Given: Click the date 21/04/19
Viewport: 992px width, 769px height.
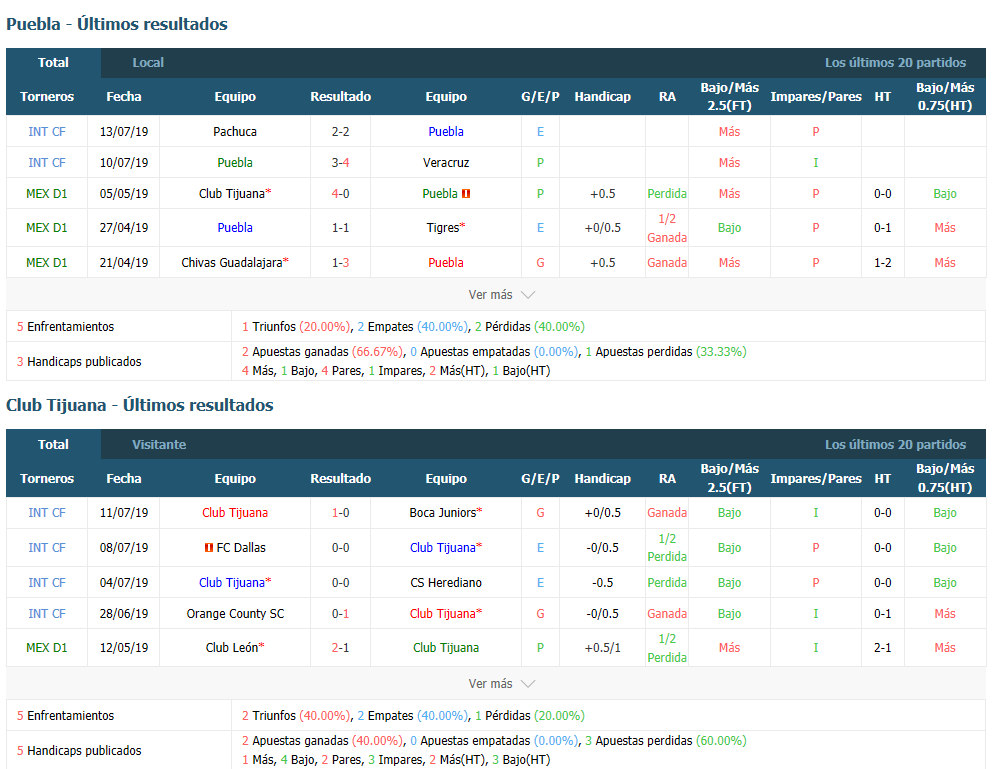Looking at the screenshot, I should point(124,262).
